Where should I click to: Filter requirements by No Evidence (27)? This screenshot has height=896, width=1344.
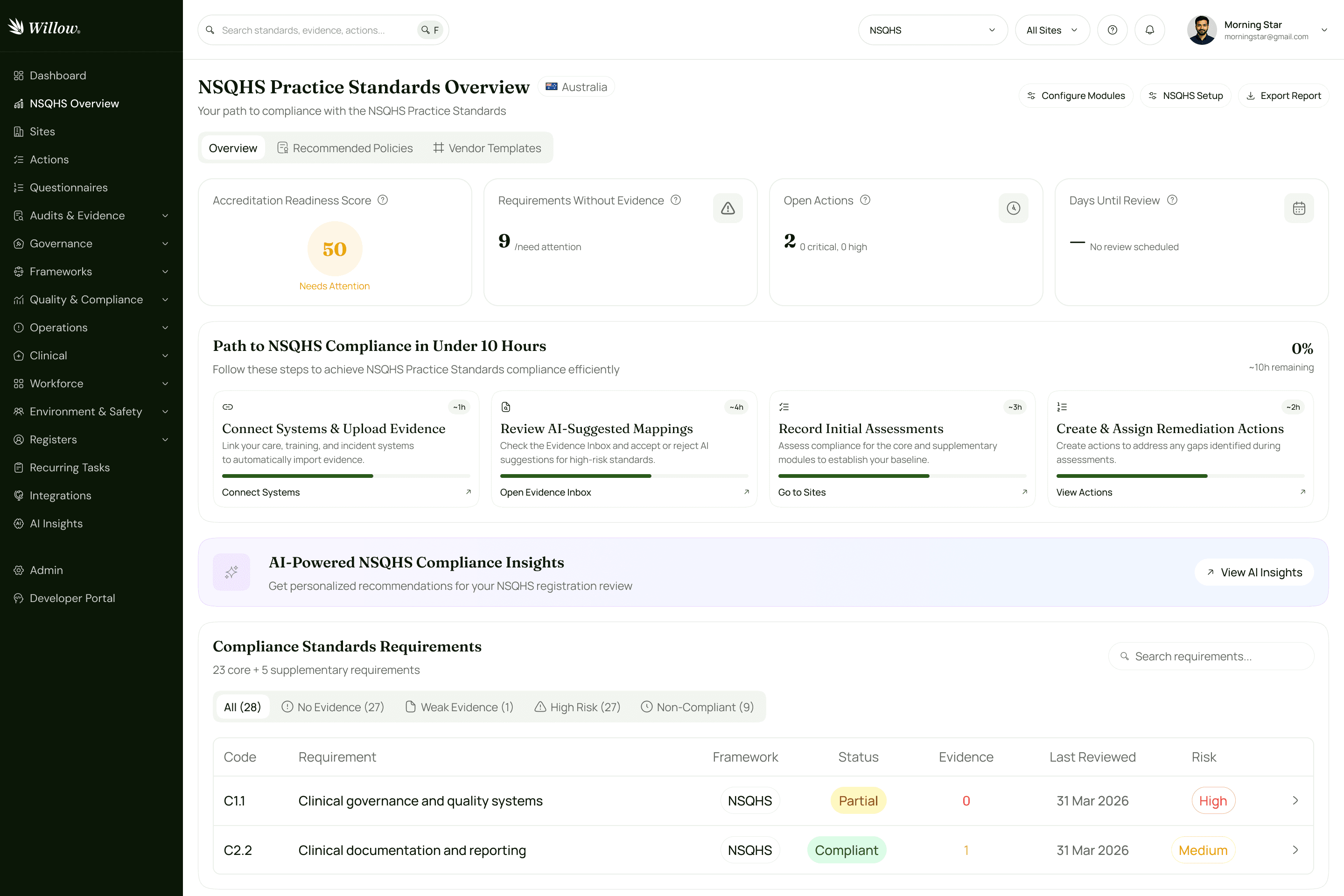click(333, 707)
